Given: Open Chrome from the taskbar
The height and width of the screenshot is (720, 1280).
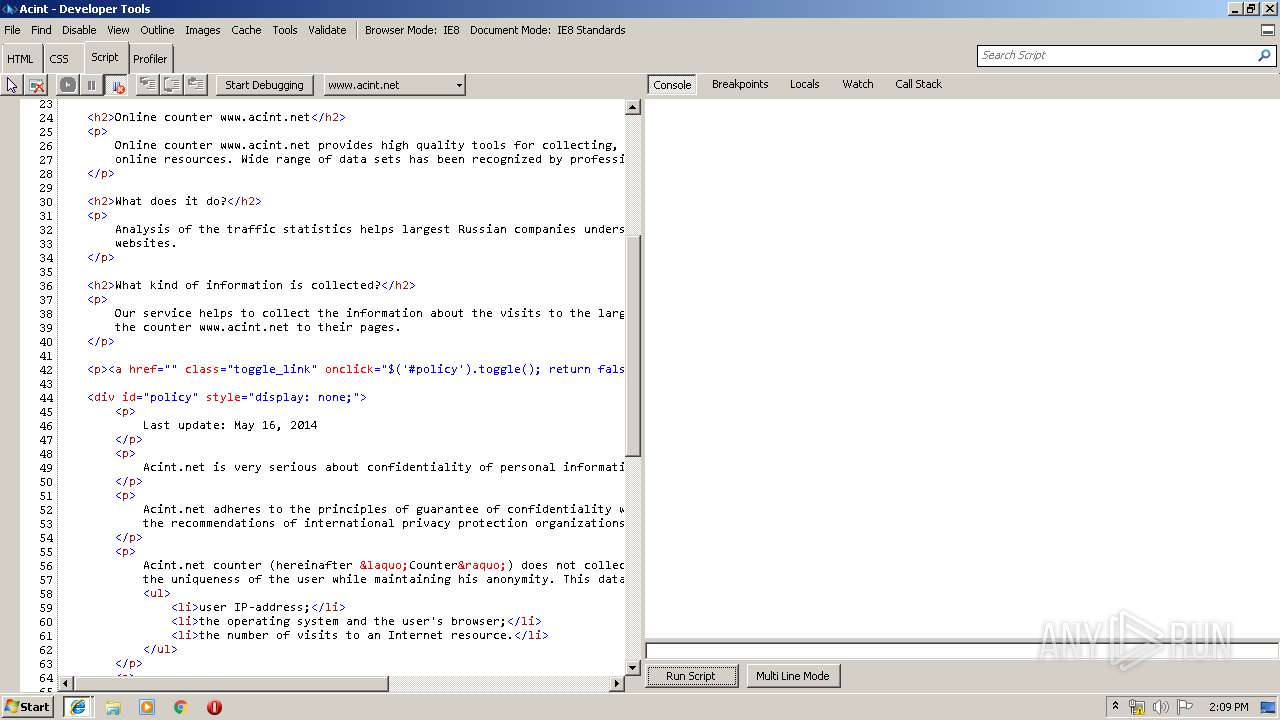Looking at the screenshot, I should pyautogui.click(x=181, y=707).
